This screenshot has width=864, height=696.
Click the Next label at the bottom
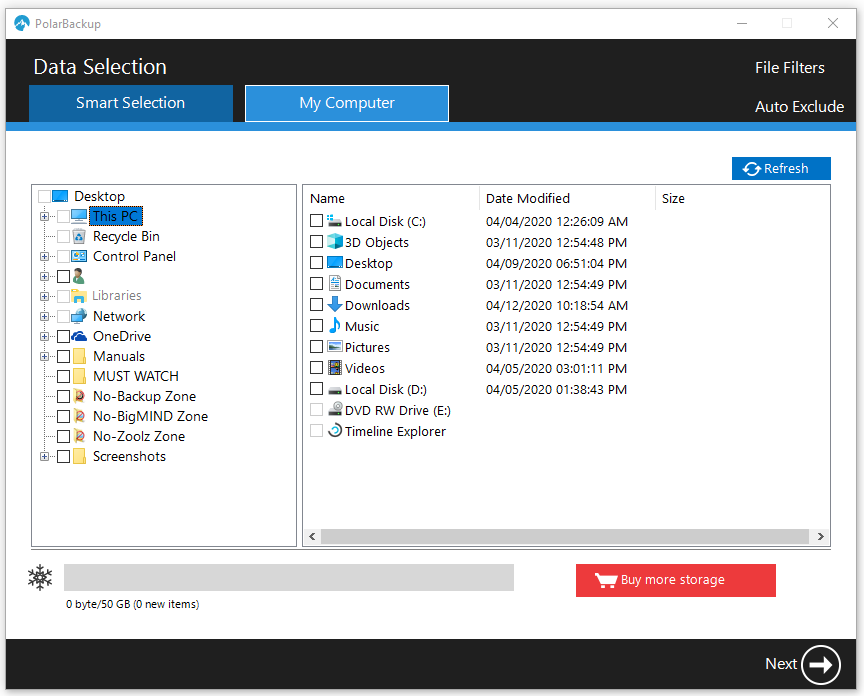pyautogui.click(x=781, y=663)
